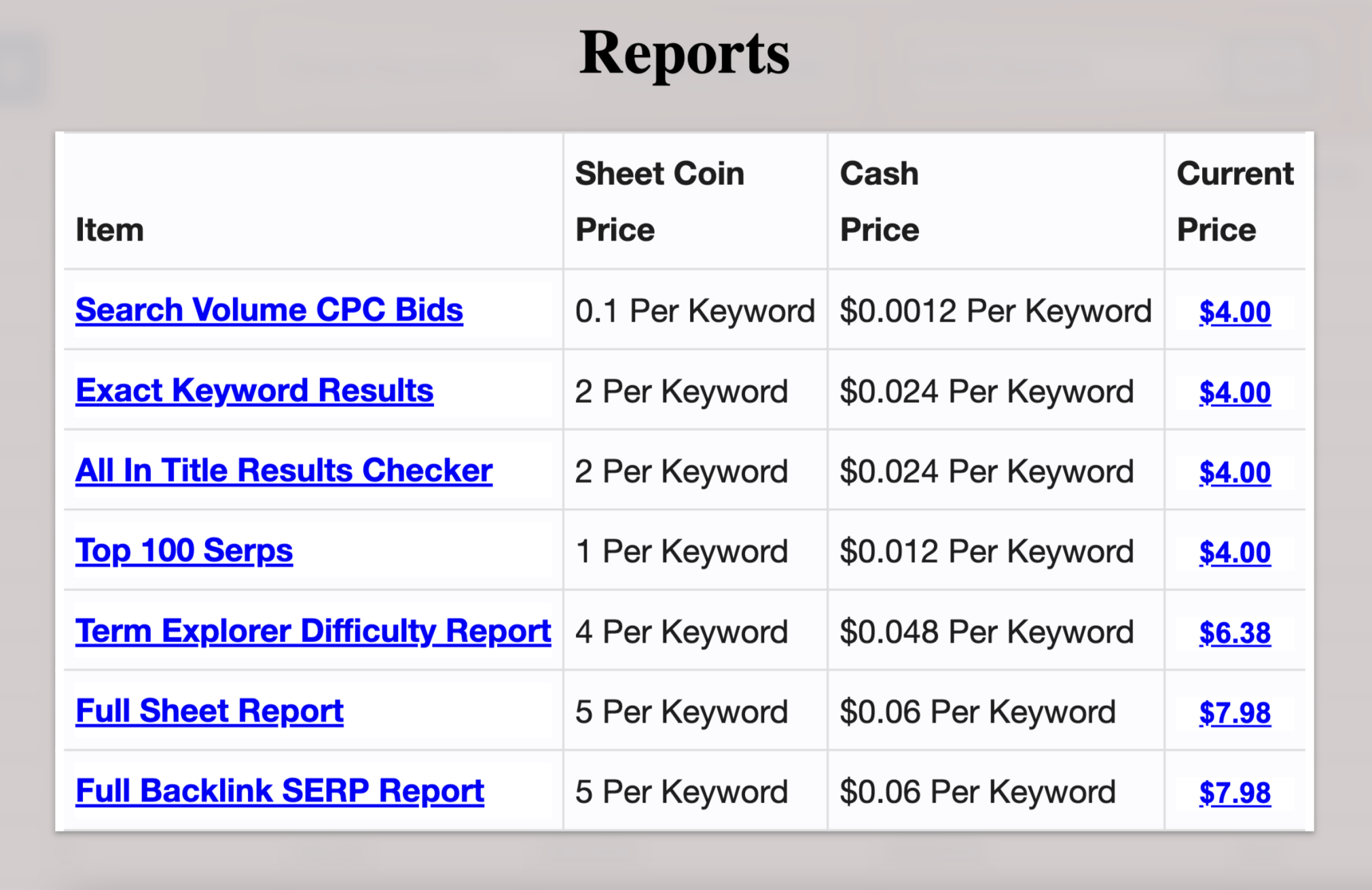Select the Item column header
Image resolution: width=1372 pixels, height=890 pixels.
pos(109,229)
